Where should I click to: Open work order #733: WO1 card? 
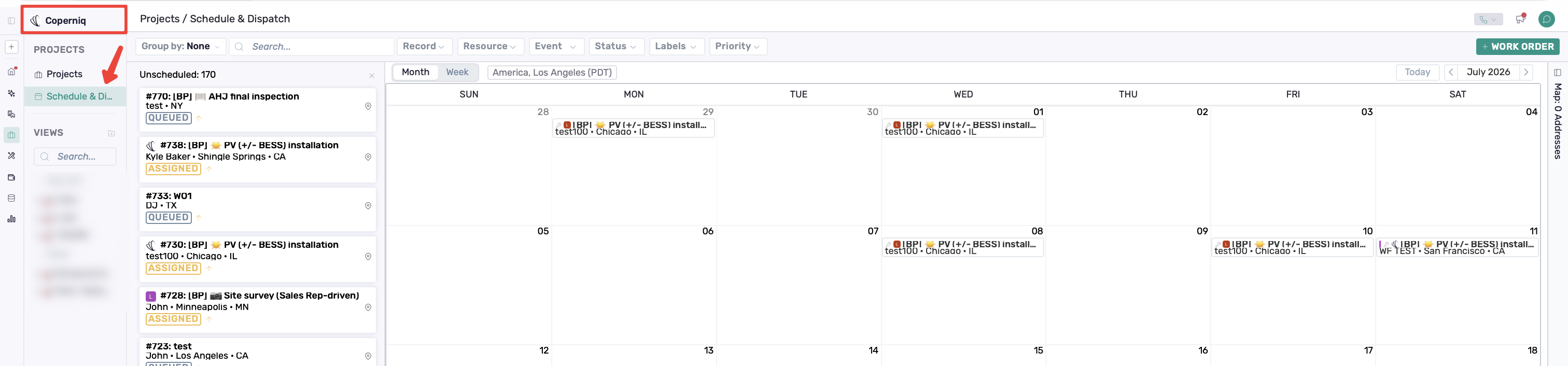tap(258, 209)
